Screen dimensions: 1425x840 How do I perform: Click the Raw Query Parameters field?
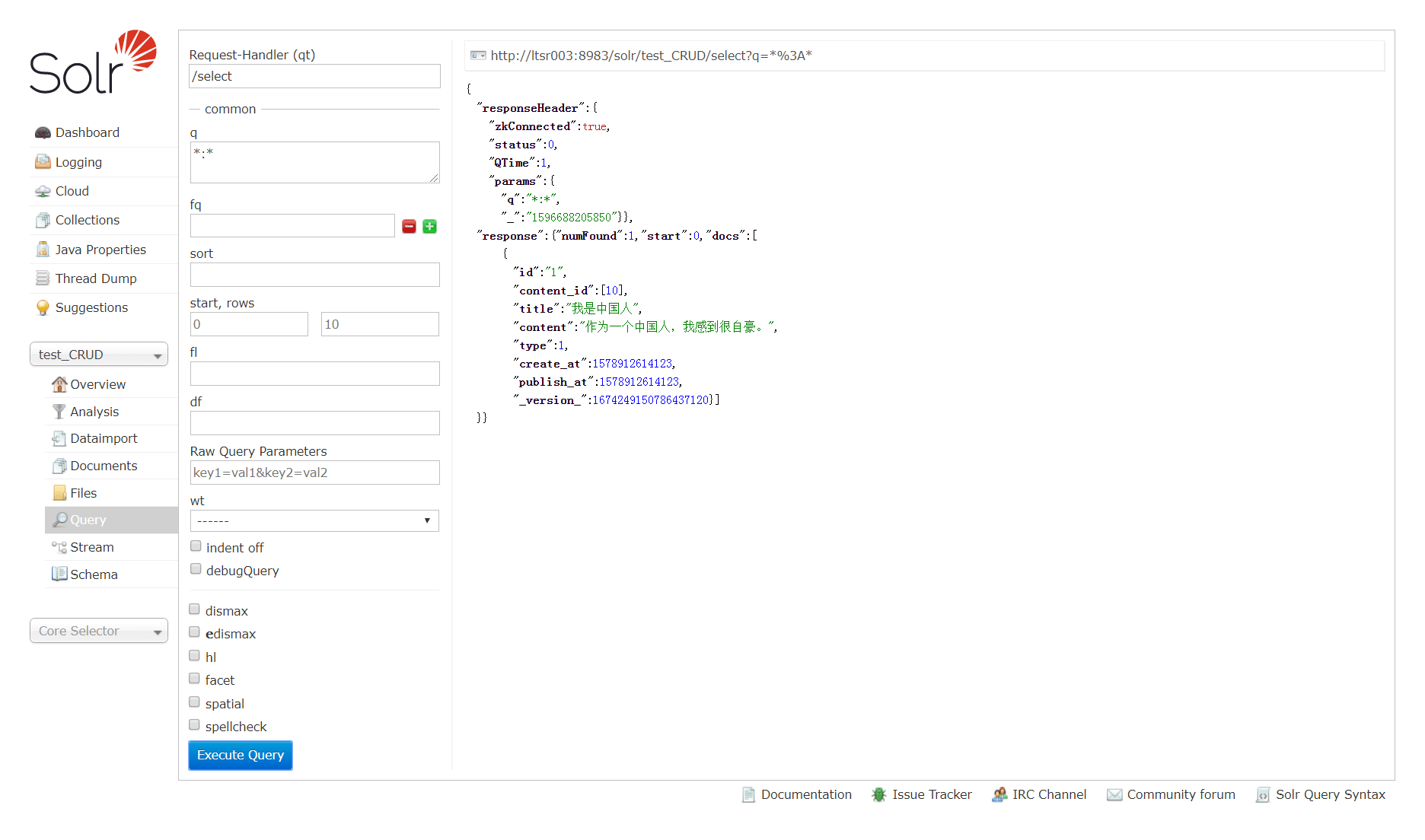click(x=314, y=473)
